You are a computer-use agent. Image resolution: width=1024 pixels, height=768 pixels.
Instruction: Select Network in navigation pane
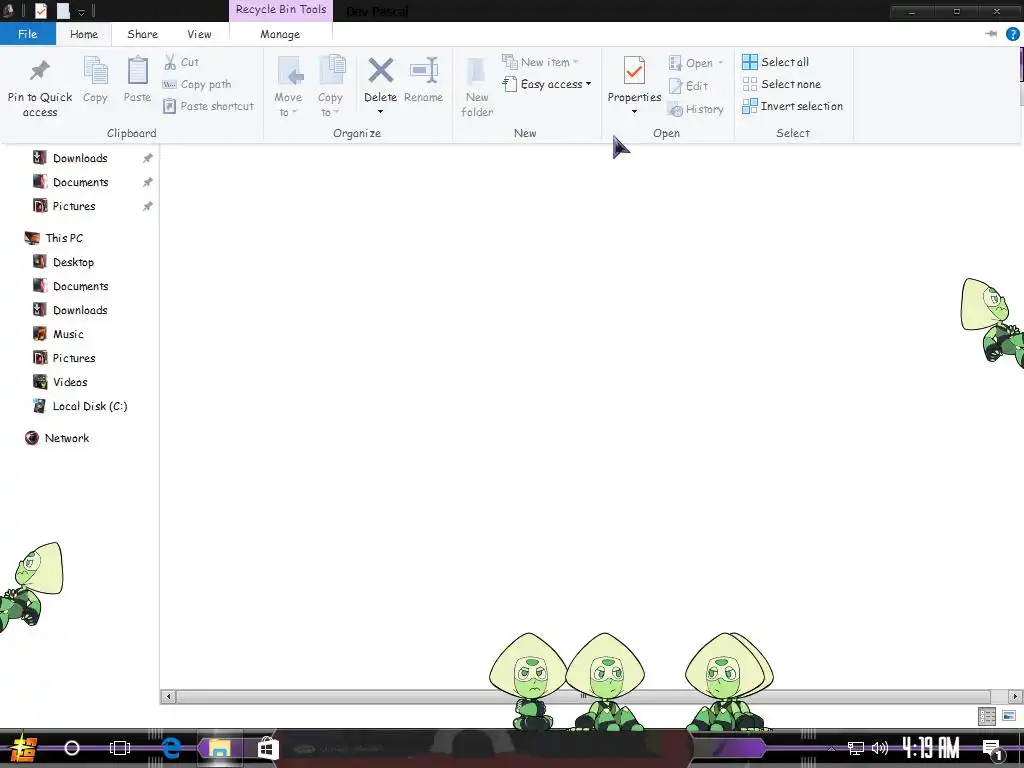67,438
